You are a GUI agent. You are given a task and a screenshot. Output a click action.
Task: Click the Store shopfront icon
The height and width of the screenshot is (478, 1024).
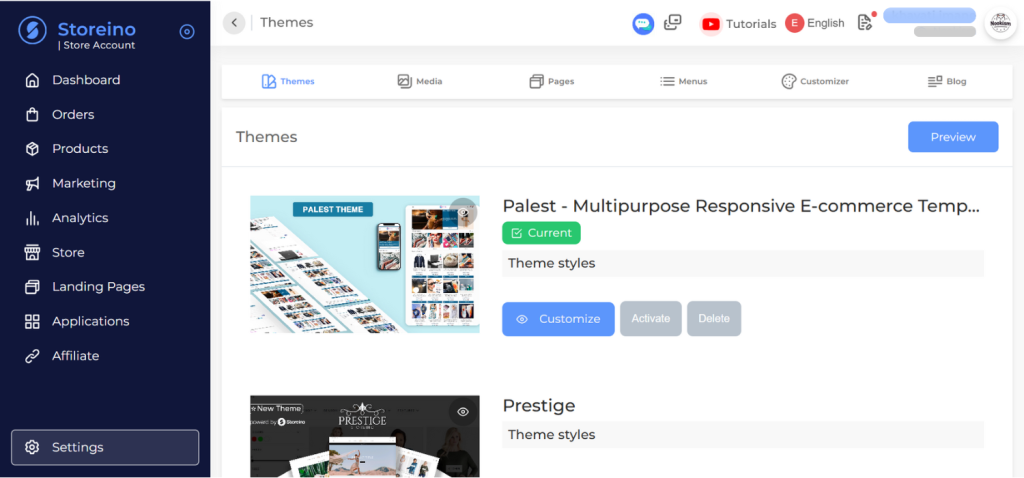tap(32, 253)
